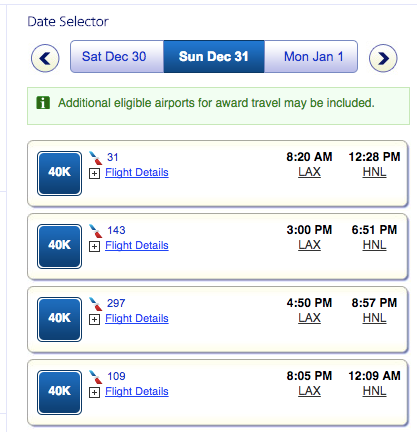
Task: Click the green info icon in notice
Action: pos(43,103)
